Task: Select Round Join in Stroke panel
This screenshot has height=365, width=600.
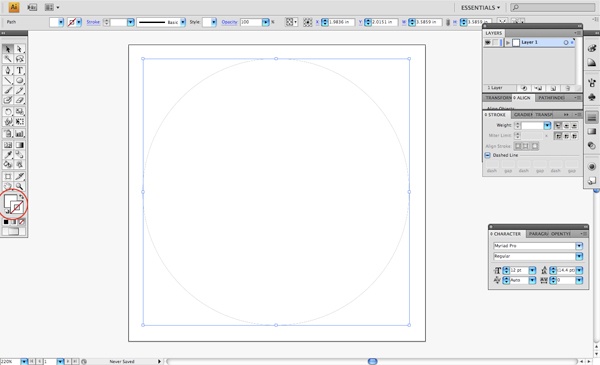Action: pos(566,136)
